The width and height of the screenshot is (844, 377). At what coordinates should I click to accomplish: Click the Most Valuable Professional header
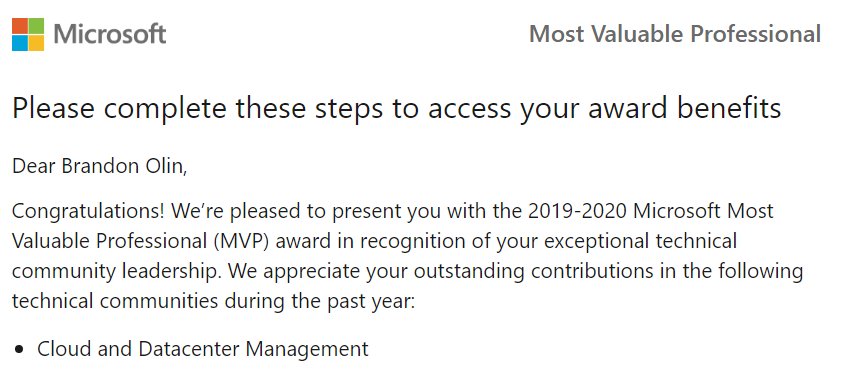point(675,34)
